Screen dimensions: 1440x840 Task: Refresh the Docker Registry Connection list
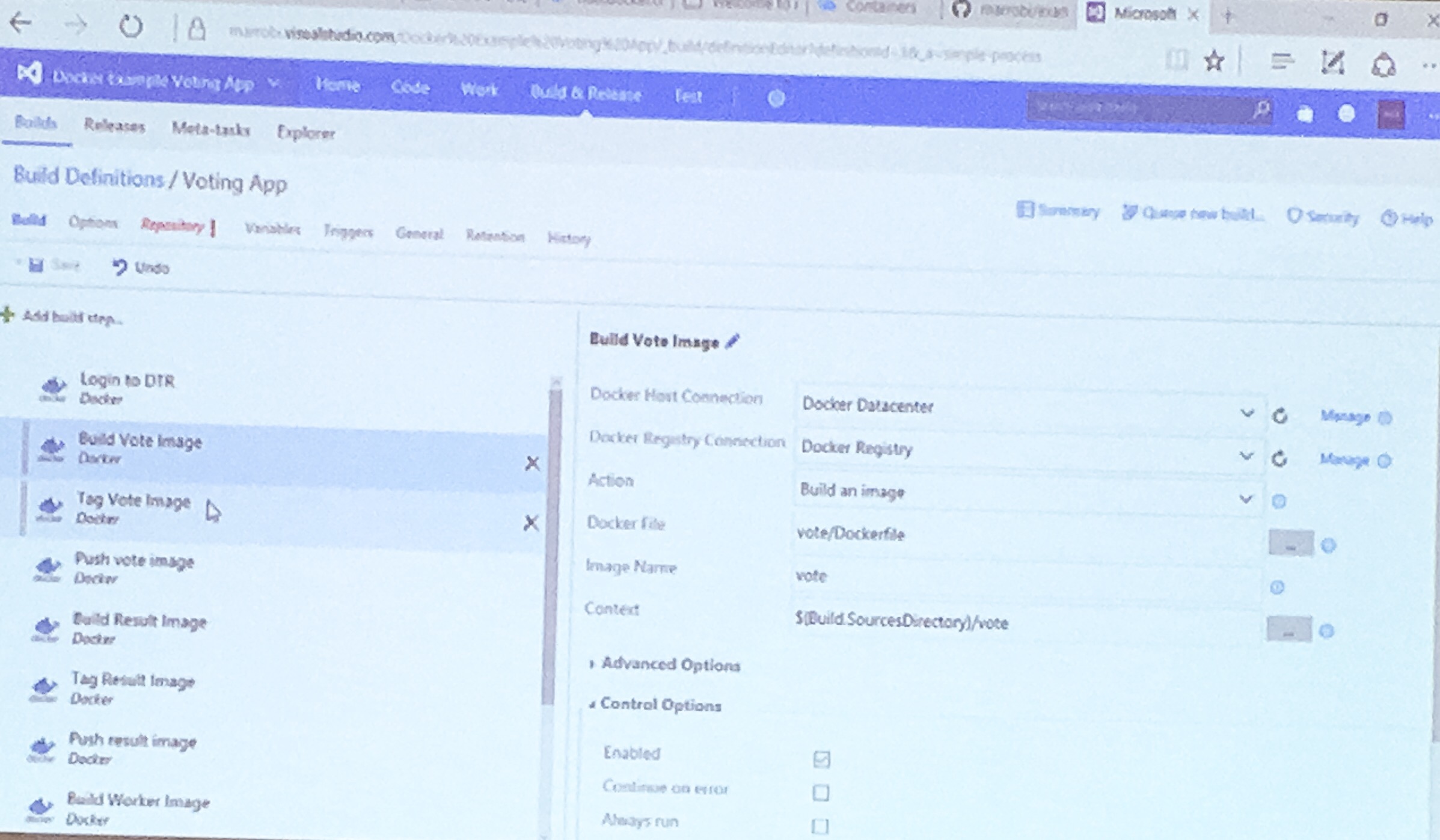pos(1279,459)
